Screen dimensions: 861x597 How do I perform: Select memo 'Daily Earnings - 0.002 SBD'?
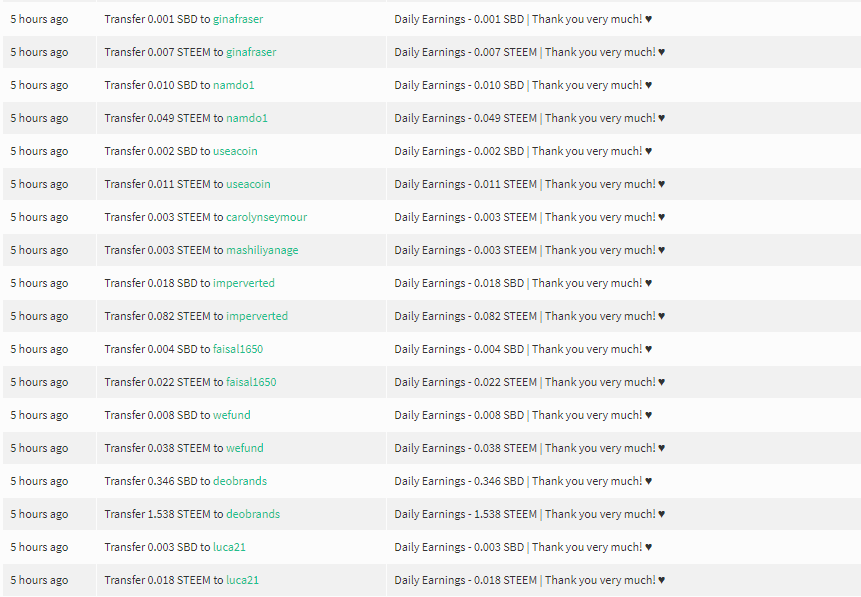click(x=459, y=151)
